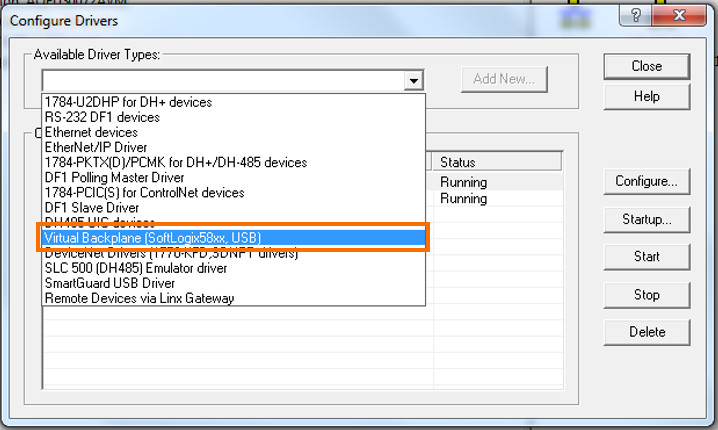This screenshot has width=718, height=430.
Task: Click the question mark help icon in title bar
Action: (x=636, y=16)
